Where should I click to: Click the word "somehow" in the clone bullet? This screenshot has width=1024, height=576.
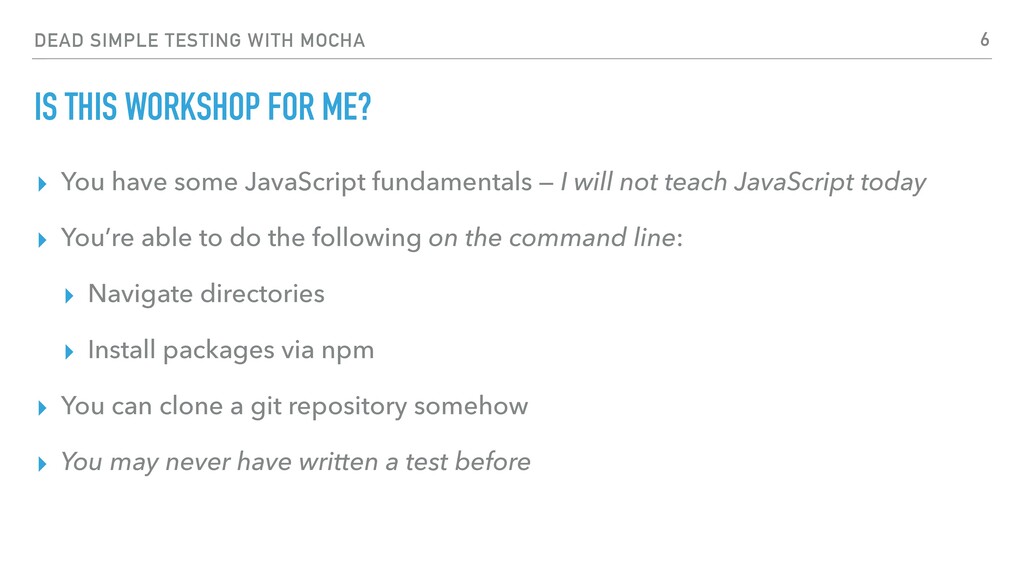pos(471,406)
